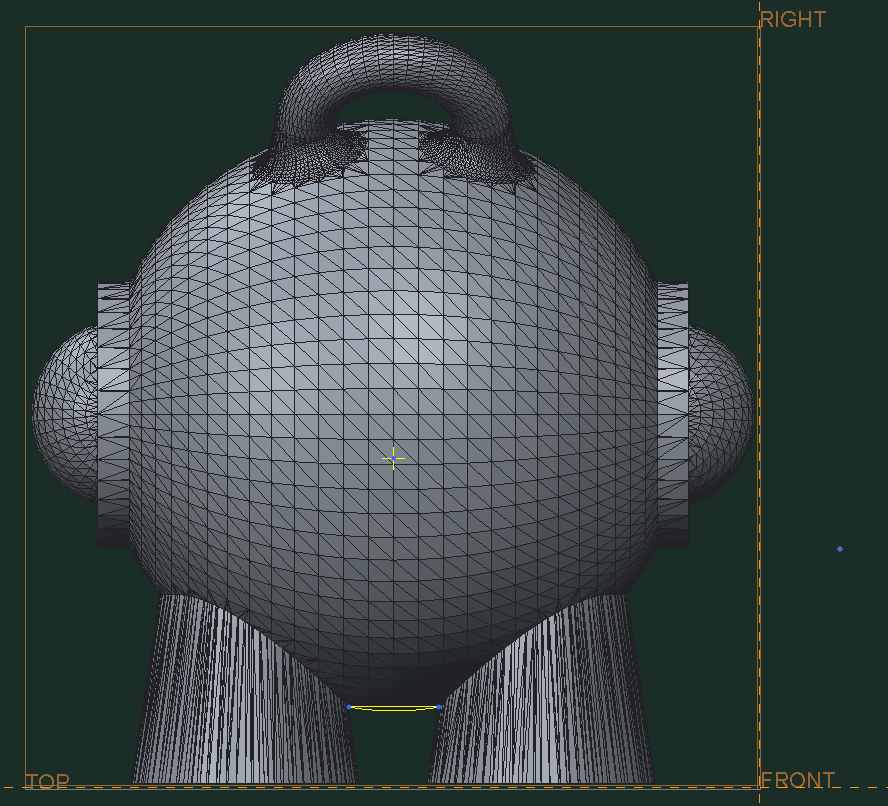Click the yellow crosshair at the sphere center
Image resolution: width=888 pixels, height=806 pixels.
click(393, 458)
